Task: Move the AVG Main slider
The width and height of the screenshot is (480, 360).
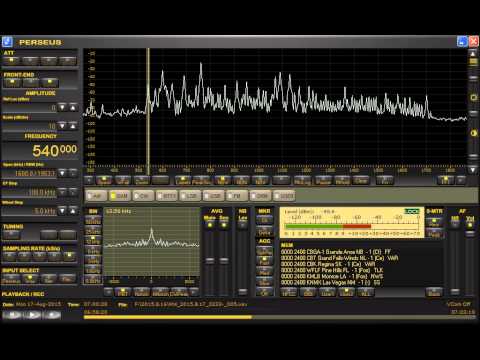Action: 210,260
